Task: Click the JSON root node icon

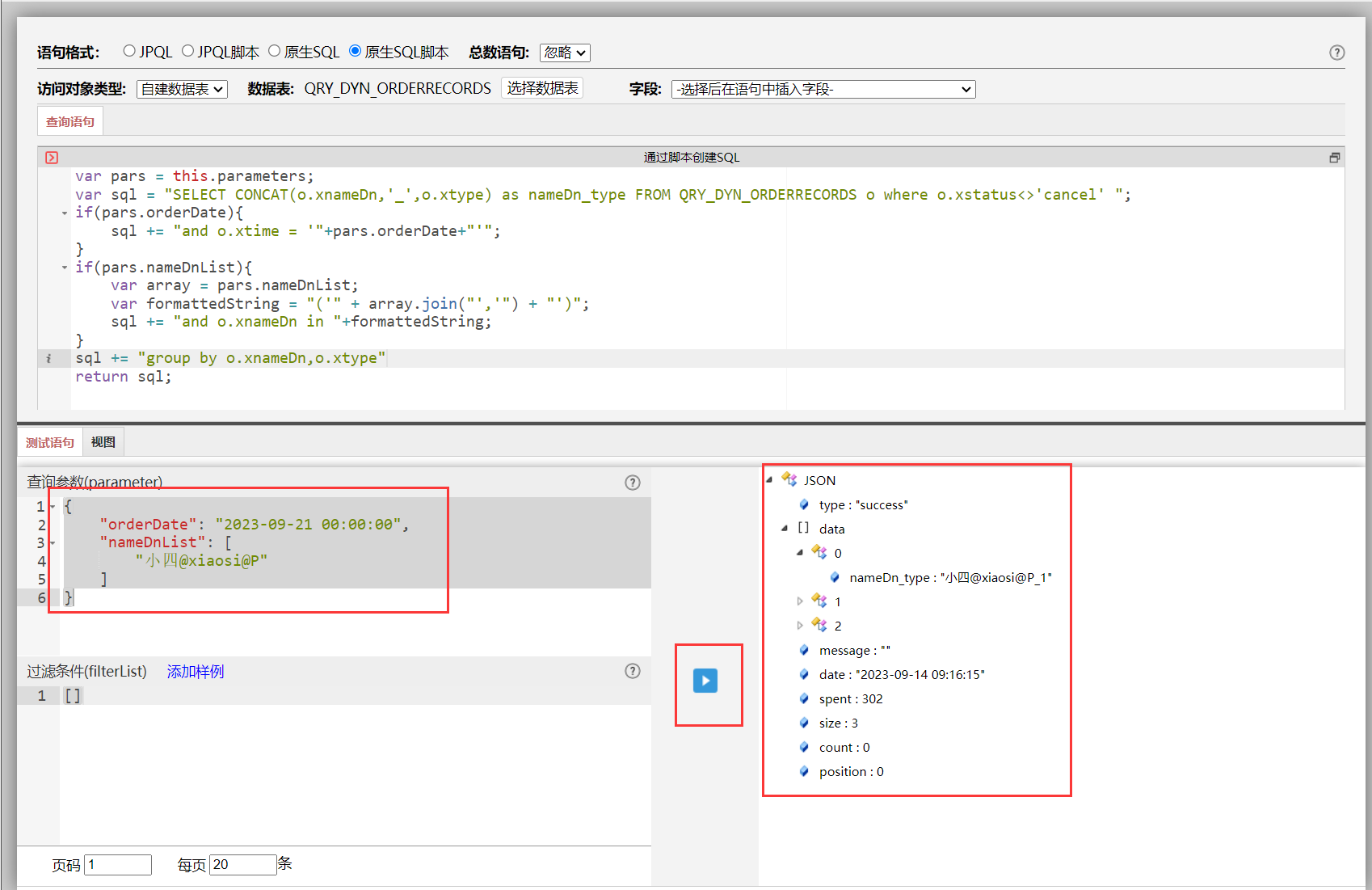Action: [789, 480]
